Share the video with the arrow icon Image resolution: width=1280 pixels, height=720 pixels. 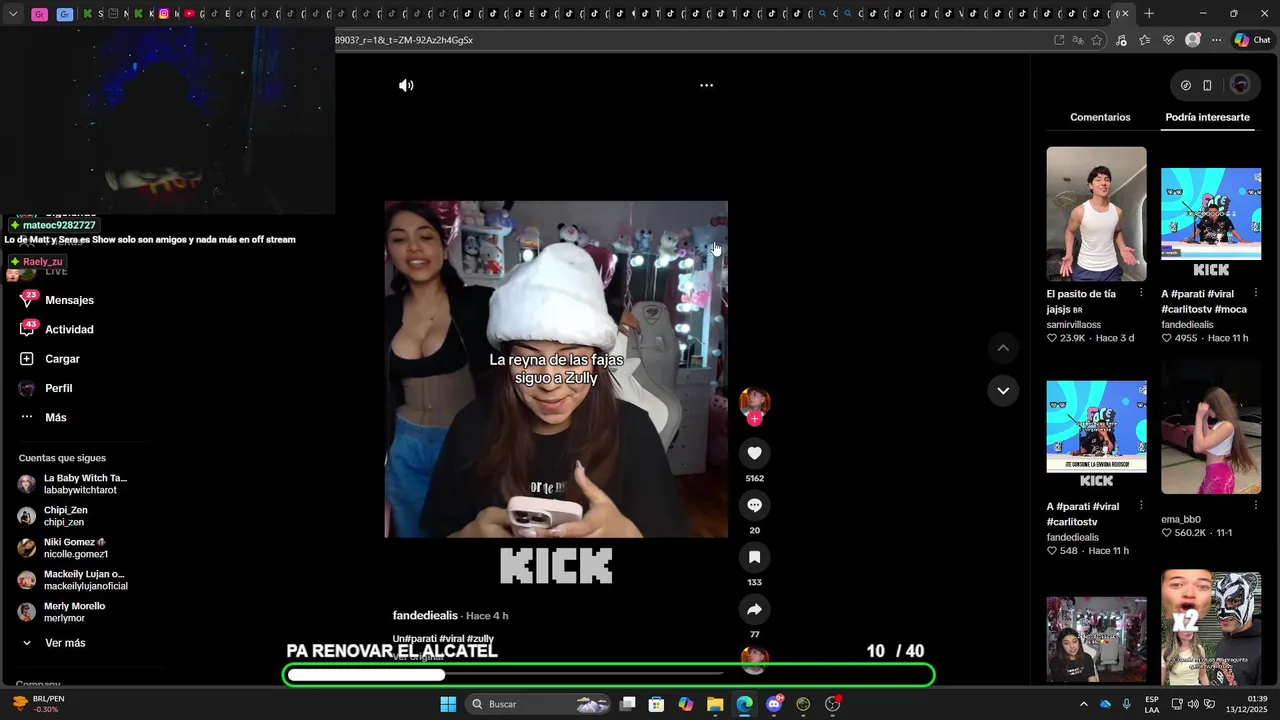click(x=754, y=609)
